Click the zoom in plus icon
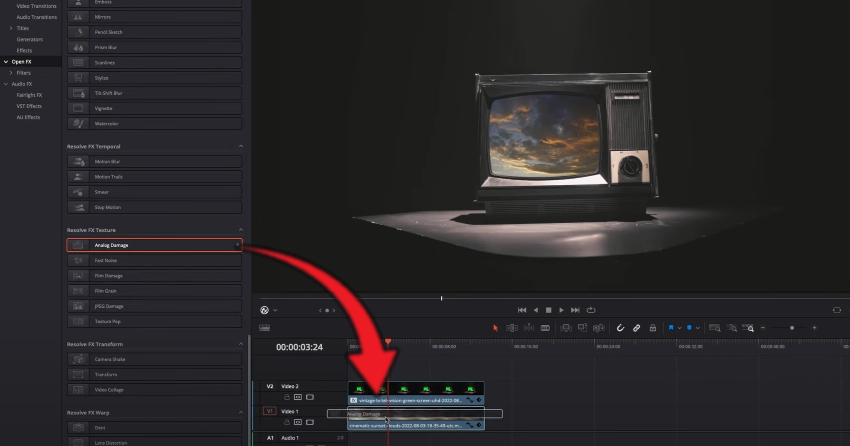The image size is (850, 446). pyautogui.click(x=814, y=328)
